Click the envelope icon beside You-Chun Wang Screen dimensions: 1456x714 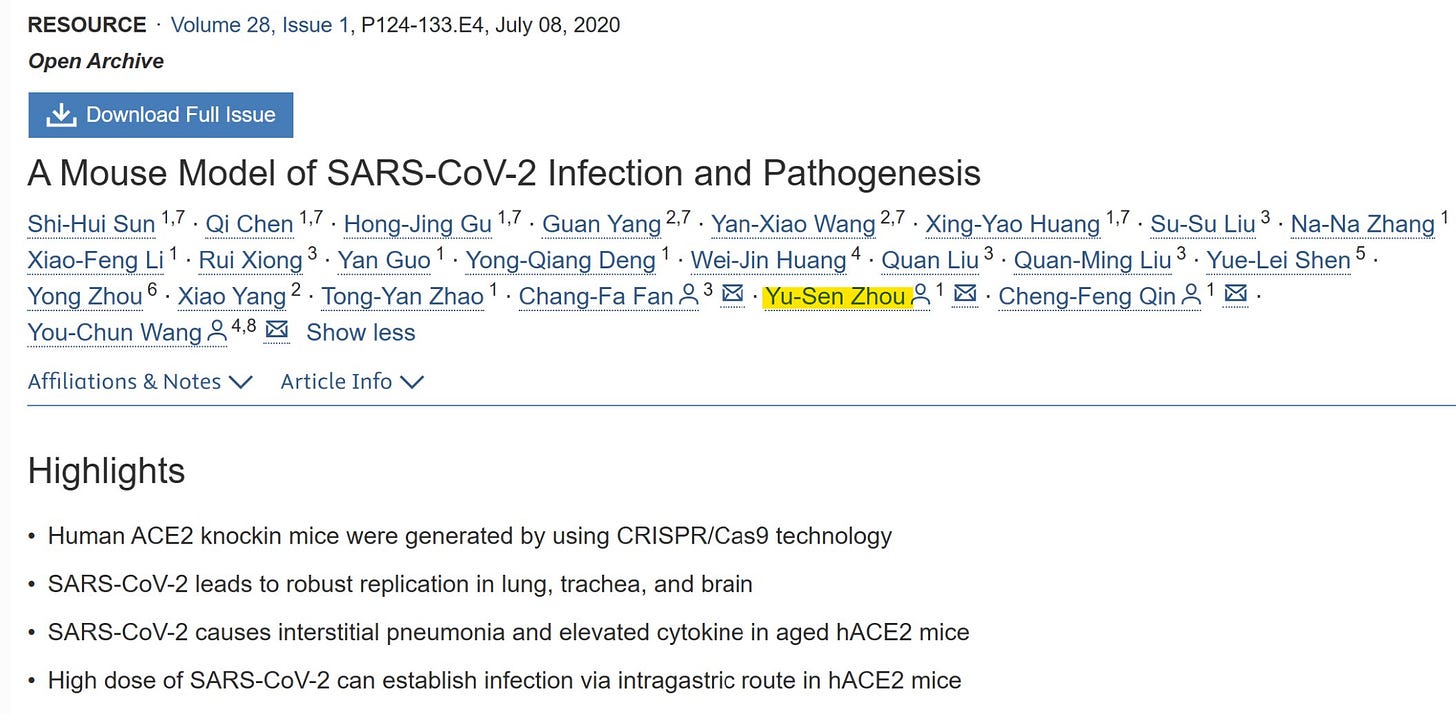(277, 330)
